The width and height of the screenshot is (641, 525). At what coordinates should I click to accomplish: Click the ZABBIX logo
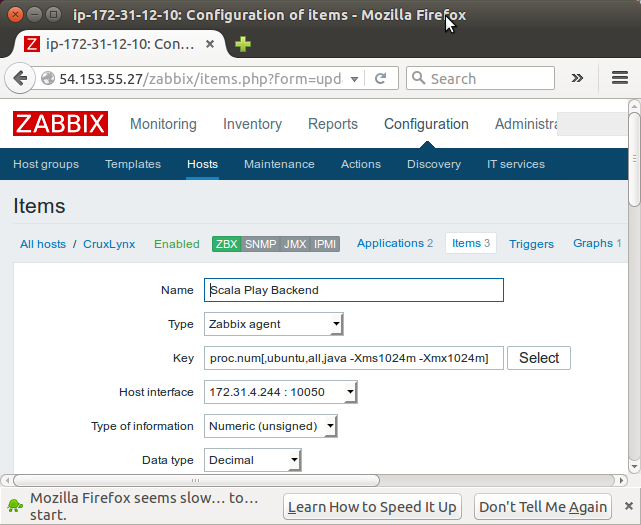[61, 123]
